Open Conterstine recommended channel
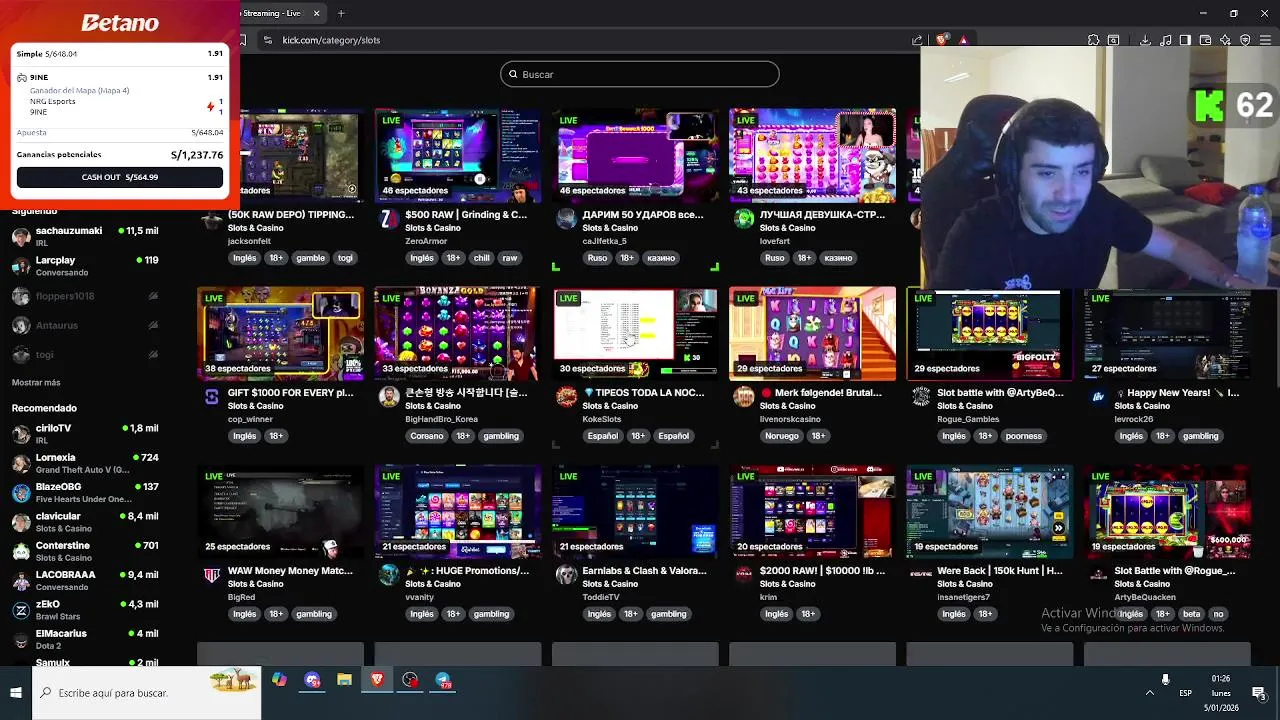This screenshot has width=1280, height=720. pos(85,551)
